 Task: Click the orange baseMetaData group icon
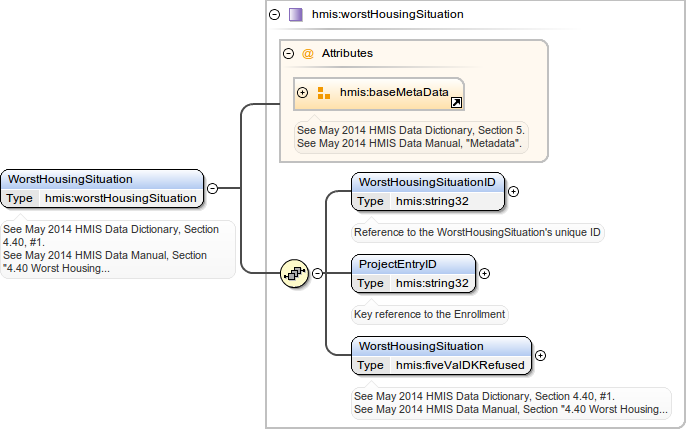tap(323, 93)
